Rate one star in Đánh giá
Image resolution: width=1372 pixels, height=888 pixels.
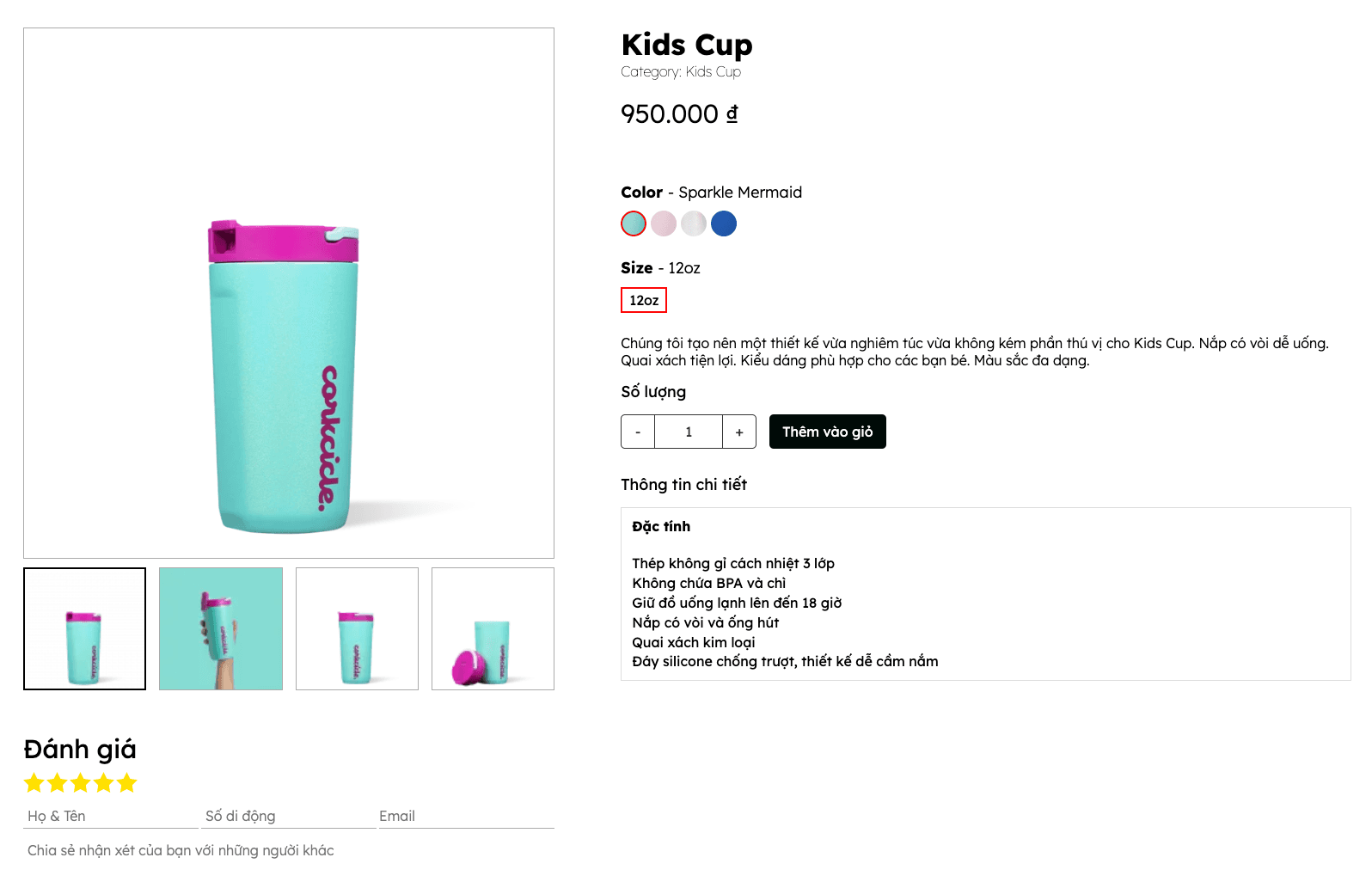pyautogui.click(x=34, y=783)
